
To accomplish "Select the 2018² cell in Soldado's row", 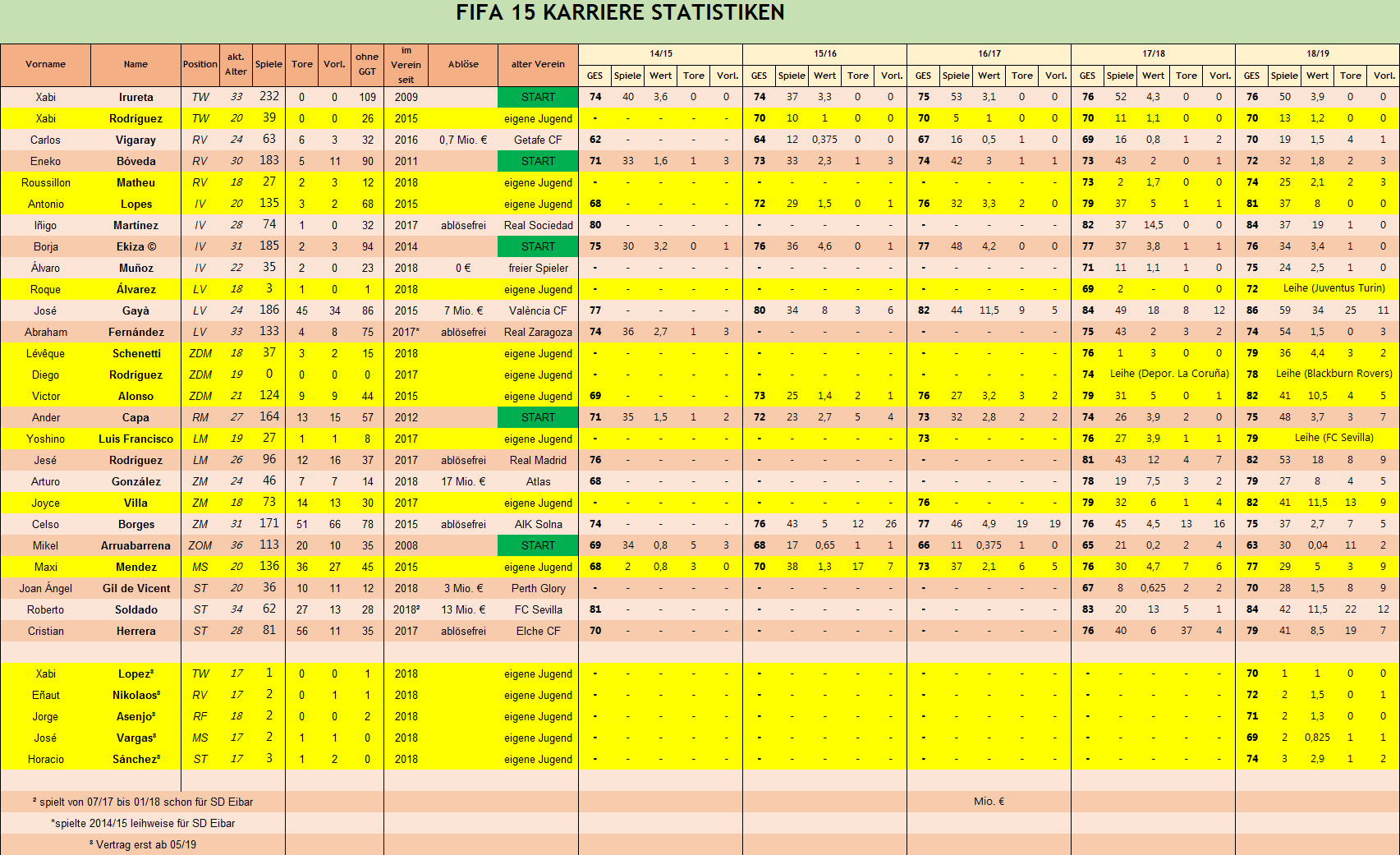I will [x=406, y=609].
